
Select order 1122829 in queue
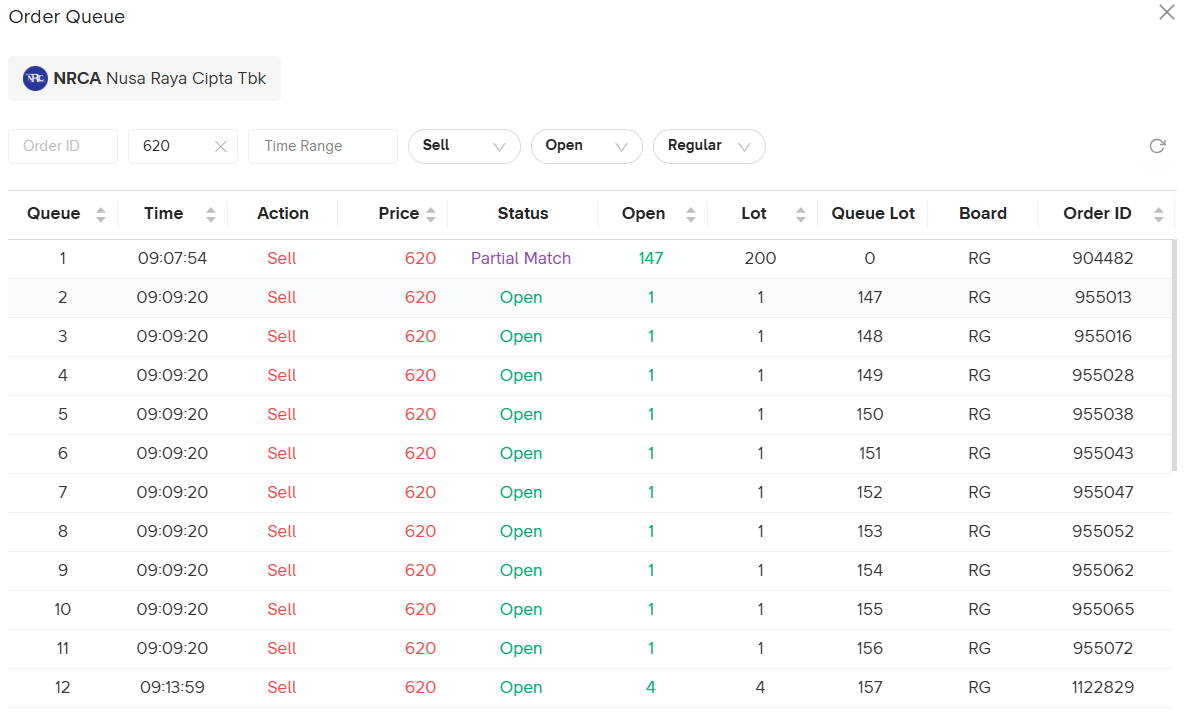tap(1103, 687)
